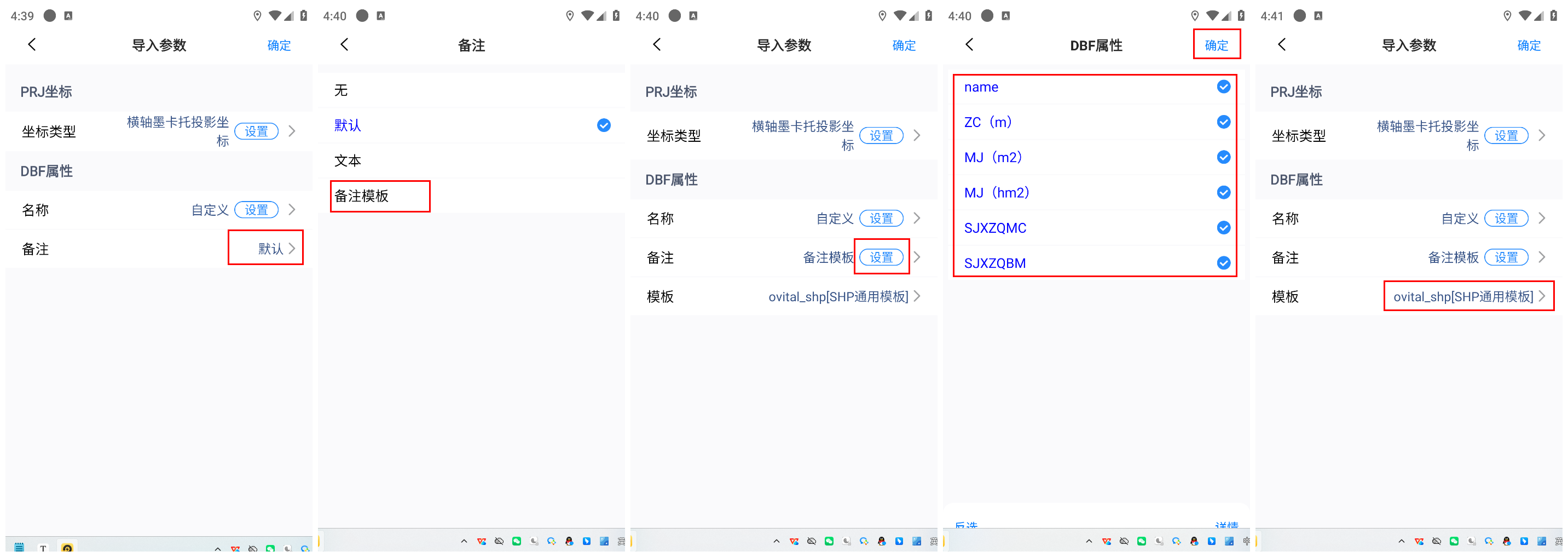
Task: Click the dot notification icon beside 4:39
Action: 50,16
